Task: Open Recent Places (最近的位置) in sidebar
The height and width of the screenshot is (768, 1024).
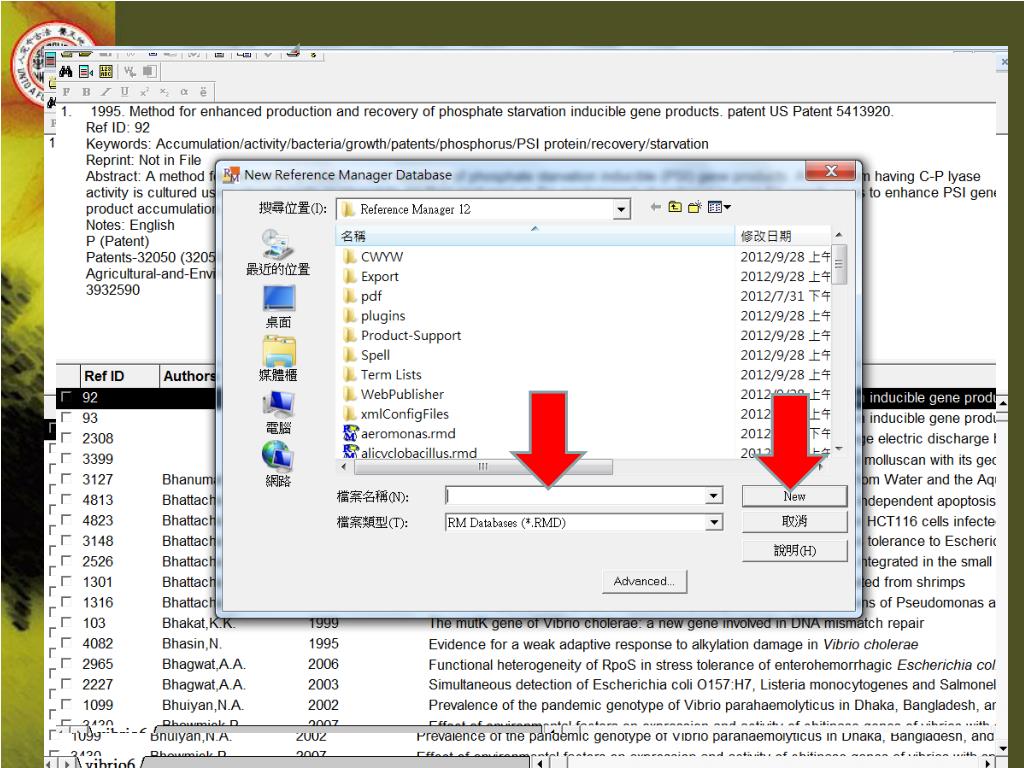Action: [278, 253]
